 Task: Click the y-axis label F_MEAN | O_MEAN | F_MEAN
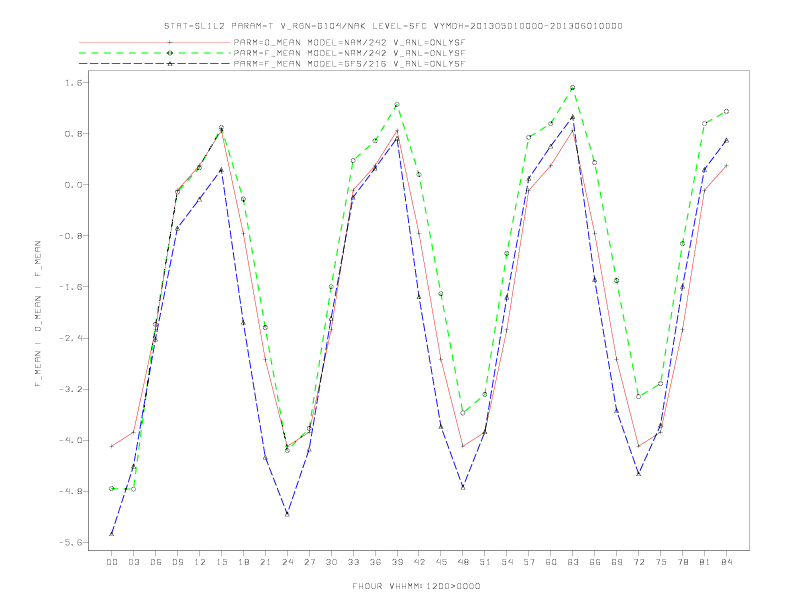(x=37, y=314)
